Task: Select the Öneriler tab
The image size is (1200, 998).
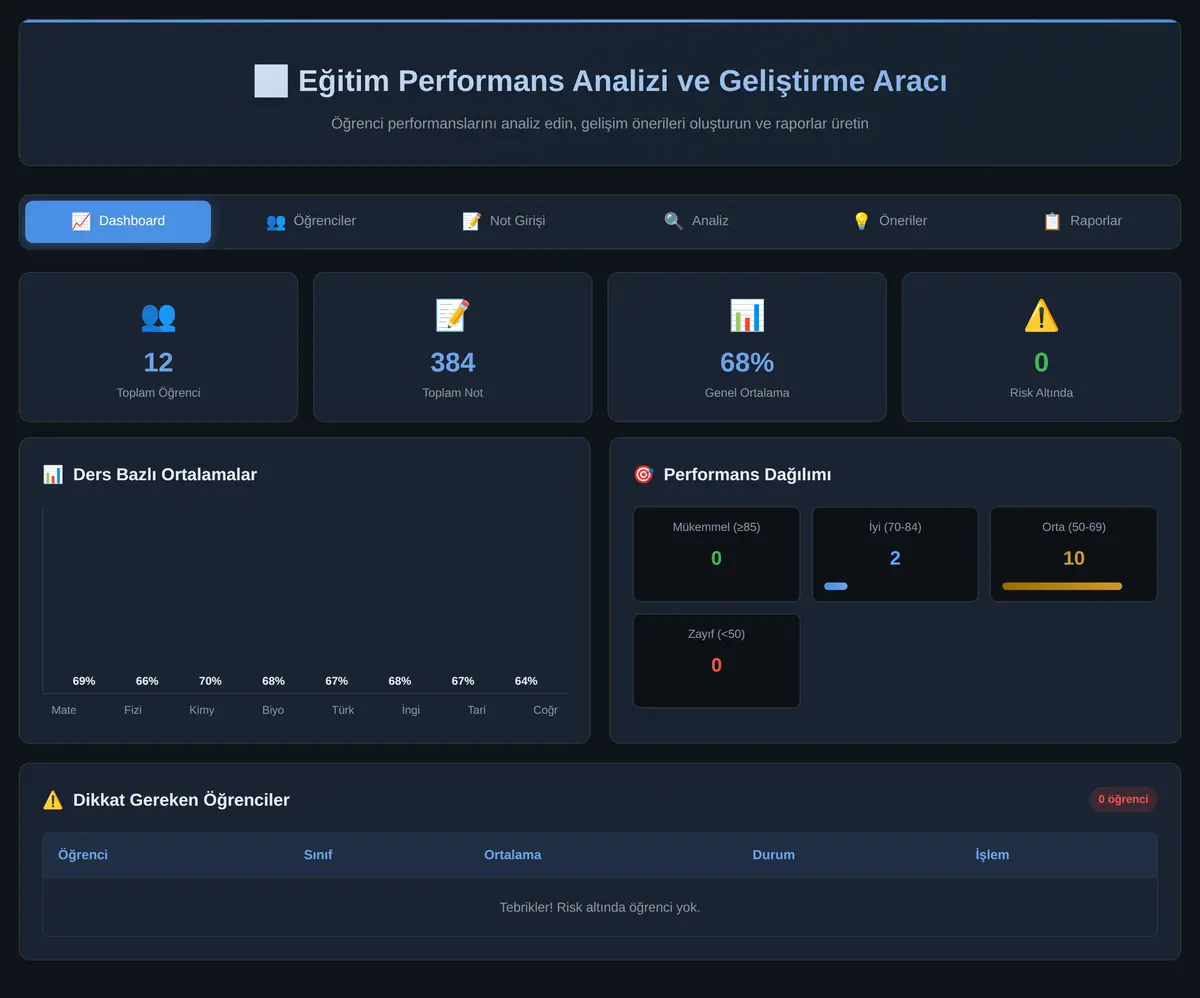Action: pyautogui.click(x=889, y=221)
